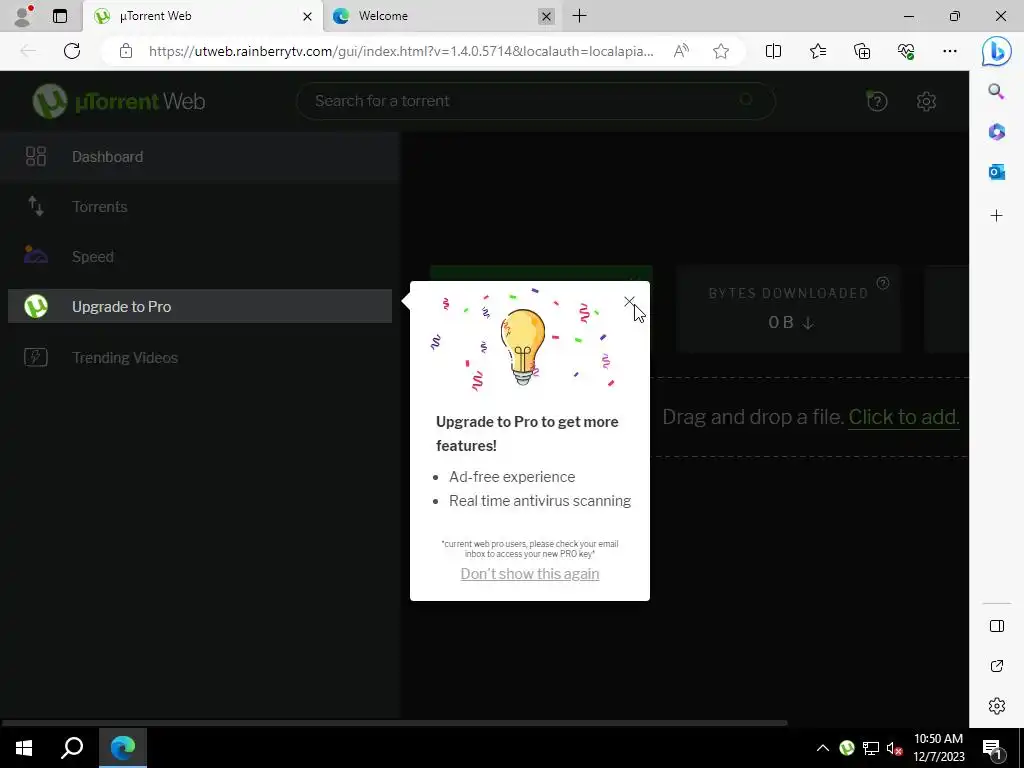
Task: Open Edge Settings and more menu
Action: pyautogui.click(x=950, y=51)
